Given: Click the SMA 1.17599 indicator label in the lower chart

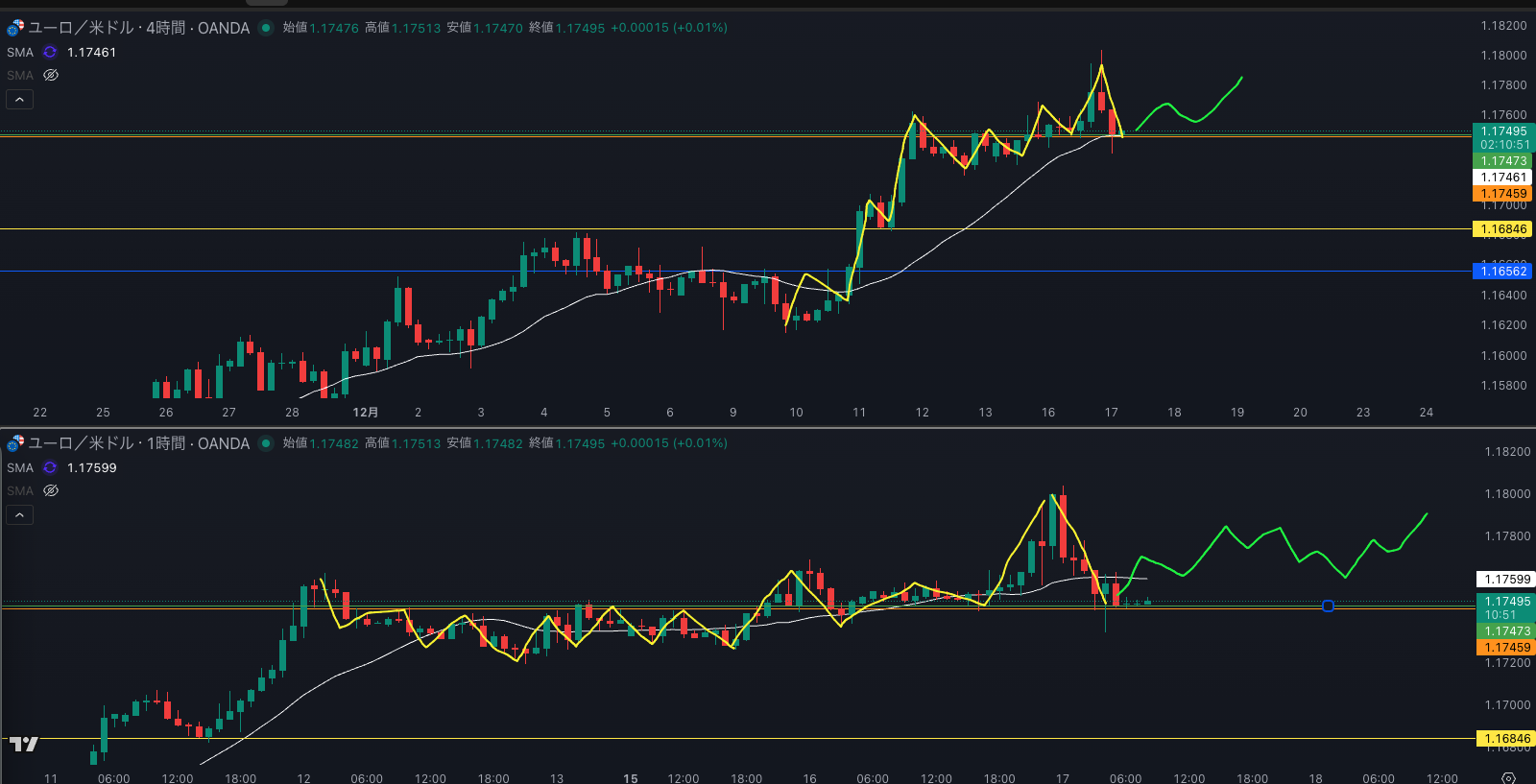Looking at the screenshot, I should pos(20,468).
